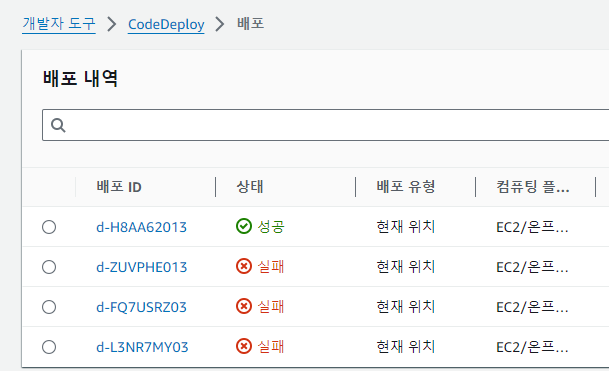The height and width of the screenshot is (371, 609).
Task: Click 현재 위치 in d-L3NR7MY03 row
Action: [405, 347]
